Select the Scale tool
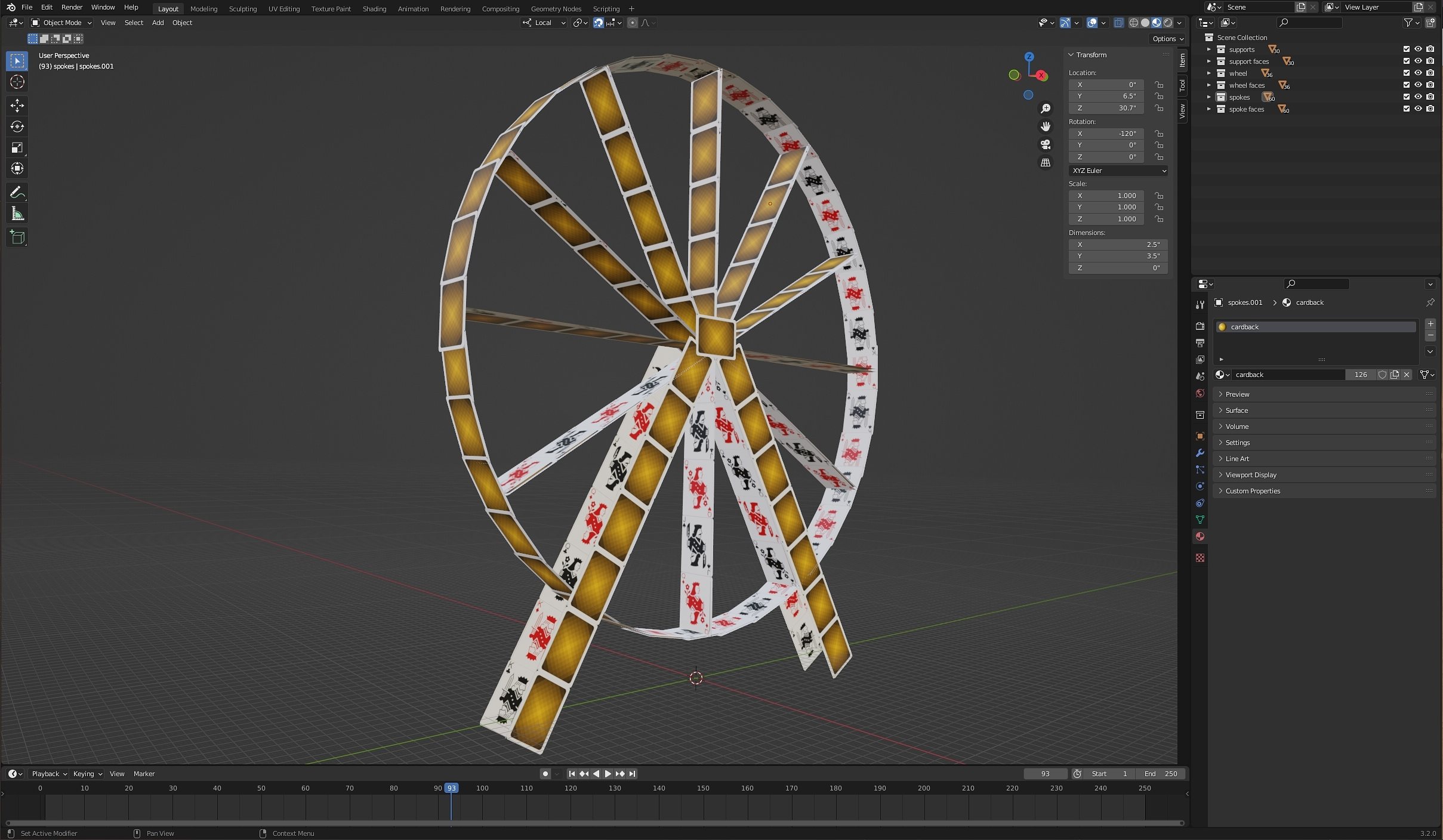 click(17, 147)
